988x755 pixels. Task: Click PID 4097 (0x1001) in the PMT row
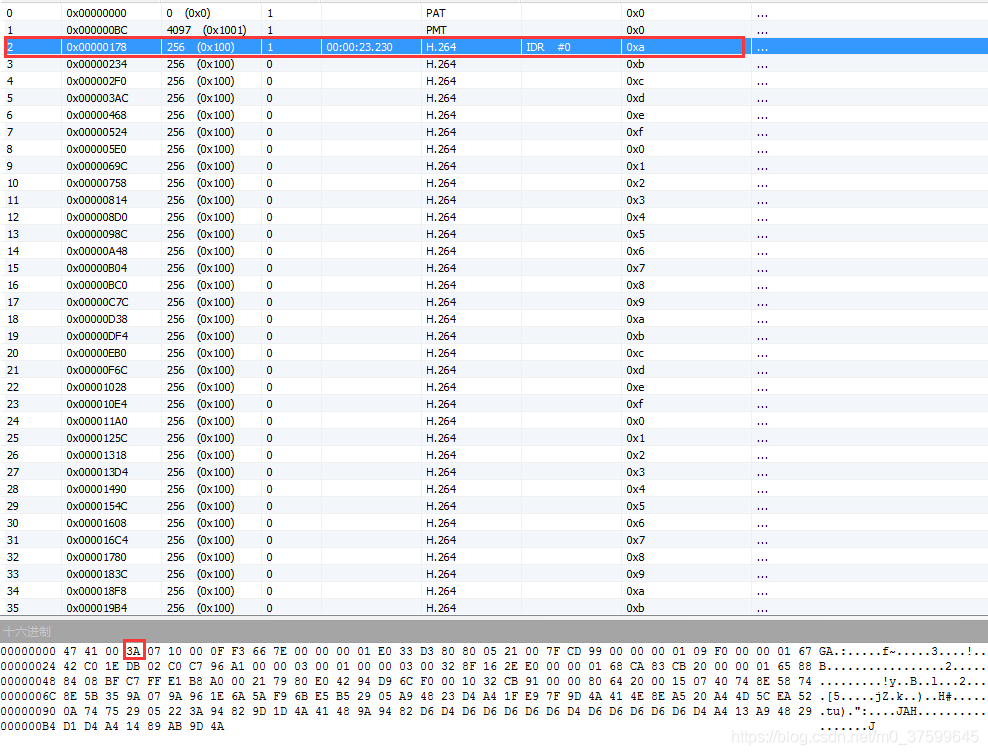[207, 30]
